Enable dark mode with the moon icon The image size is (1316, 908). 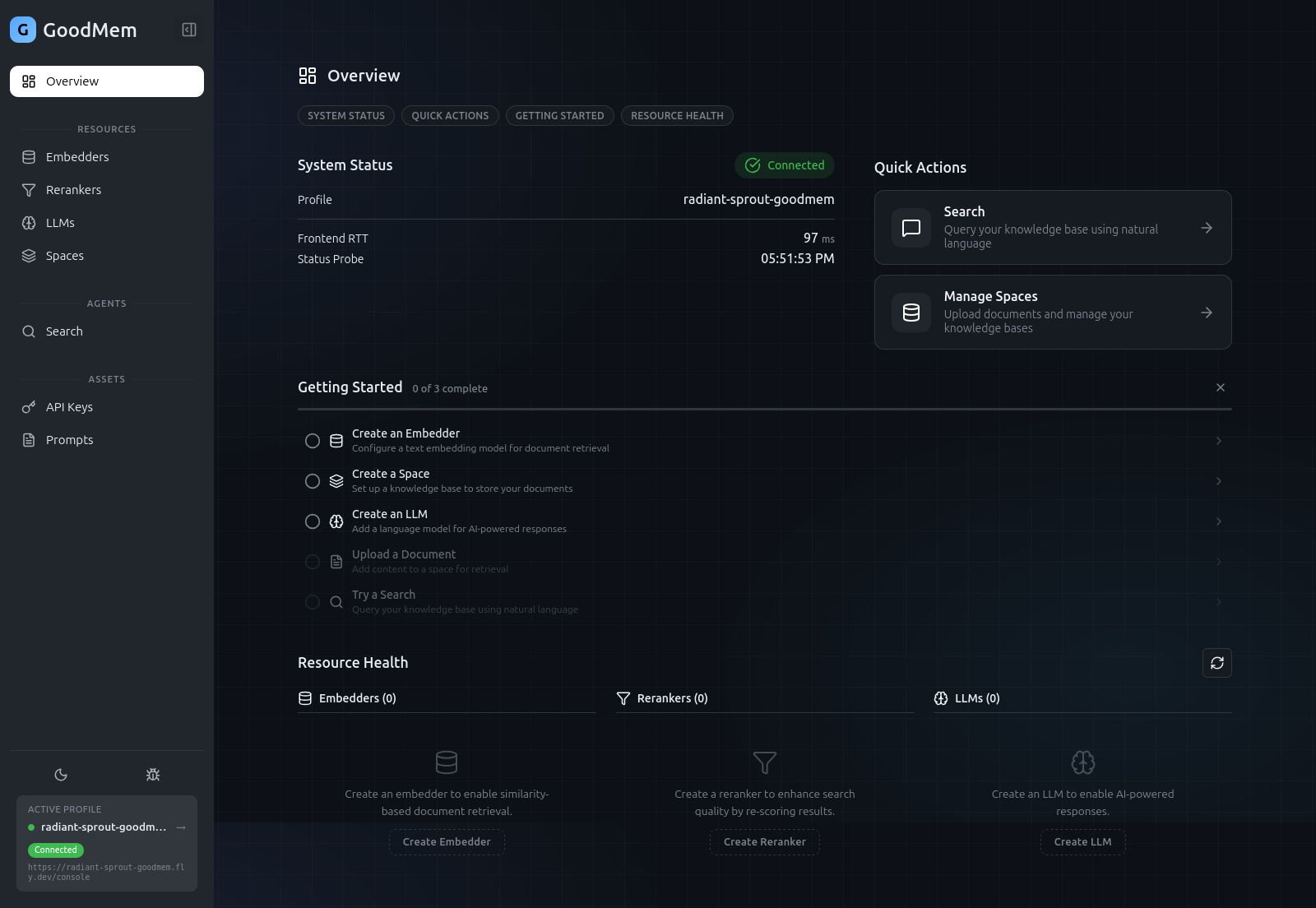coord(61,774)
